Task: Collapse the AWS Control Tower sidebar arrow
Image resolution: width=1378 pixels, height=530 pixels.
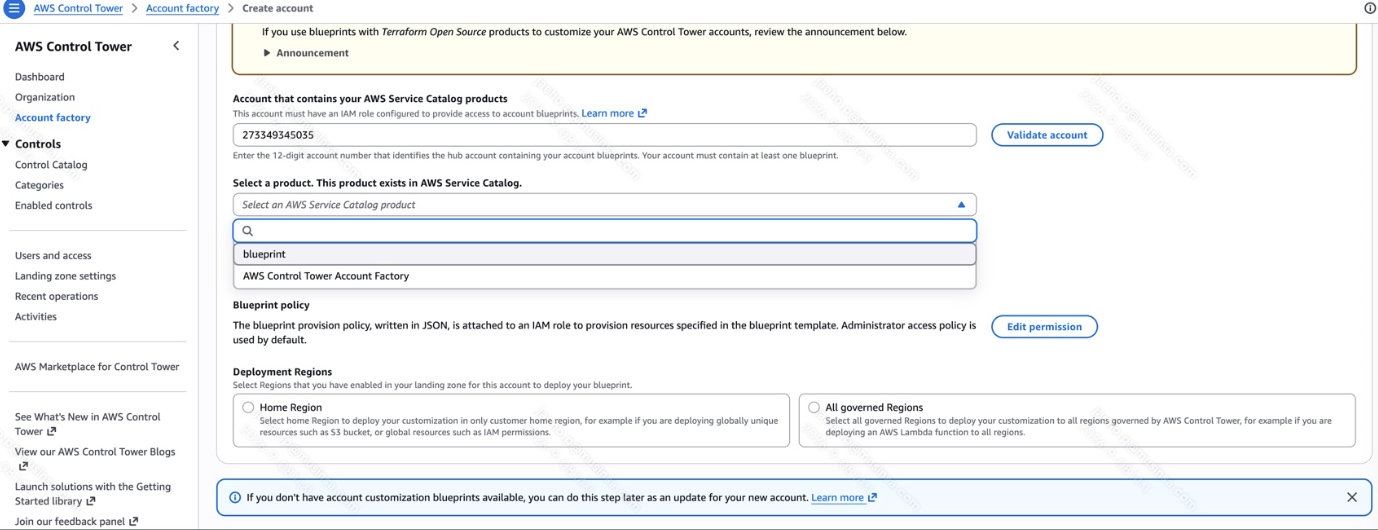Action: click(x=176, y=46)
